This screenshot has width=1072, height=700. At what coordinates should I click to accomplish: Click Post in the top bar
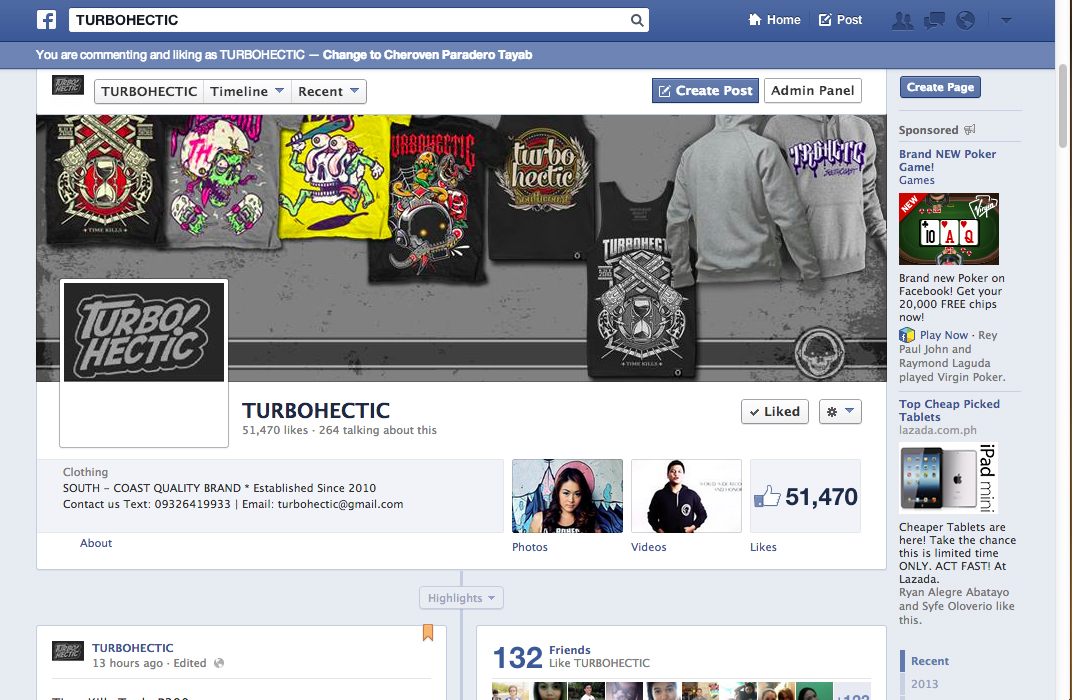click(840, 20)
